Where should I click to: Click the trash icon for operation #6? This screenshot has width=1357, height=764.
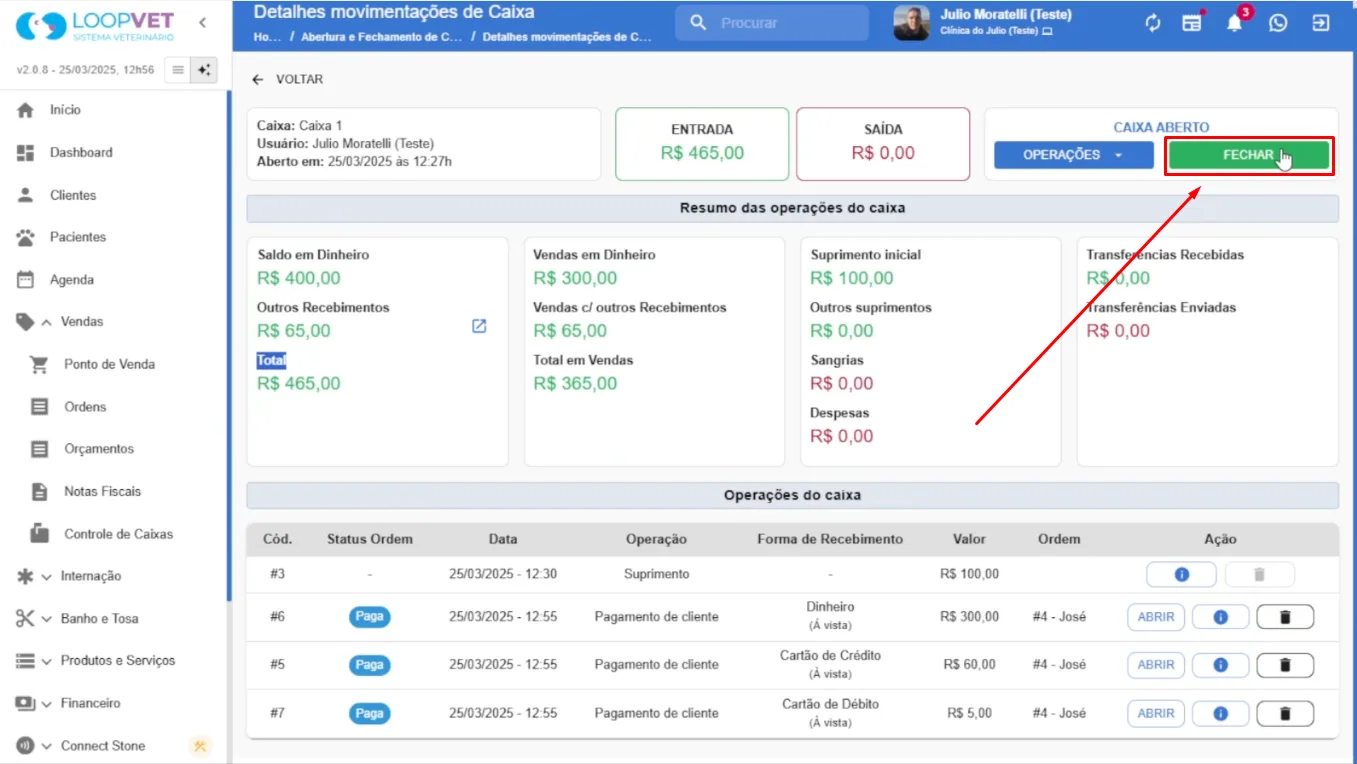1285,617
